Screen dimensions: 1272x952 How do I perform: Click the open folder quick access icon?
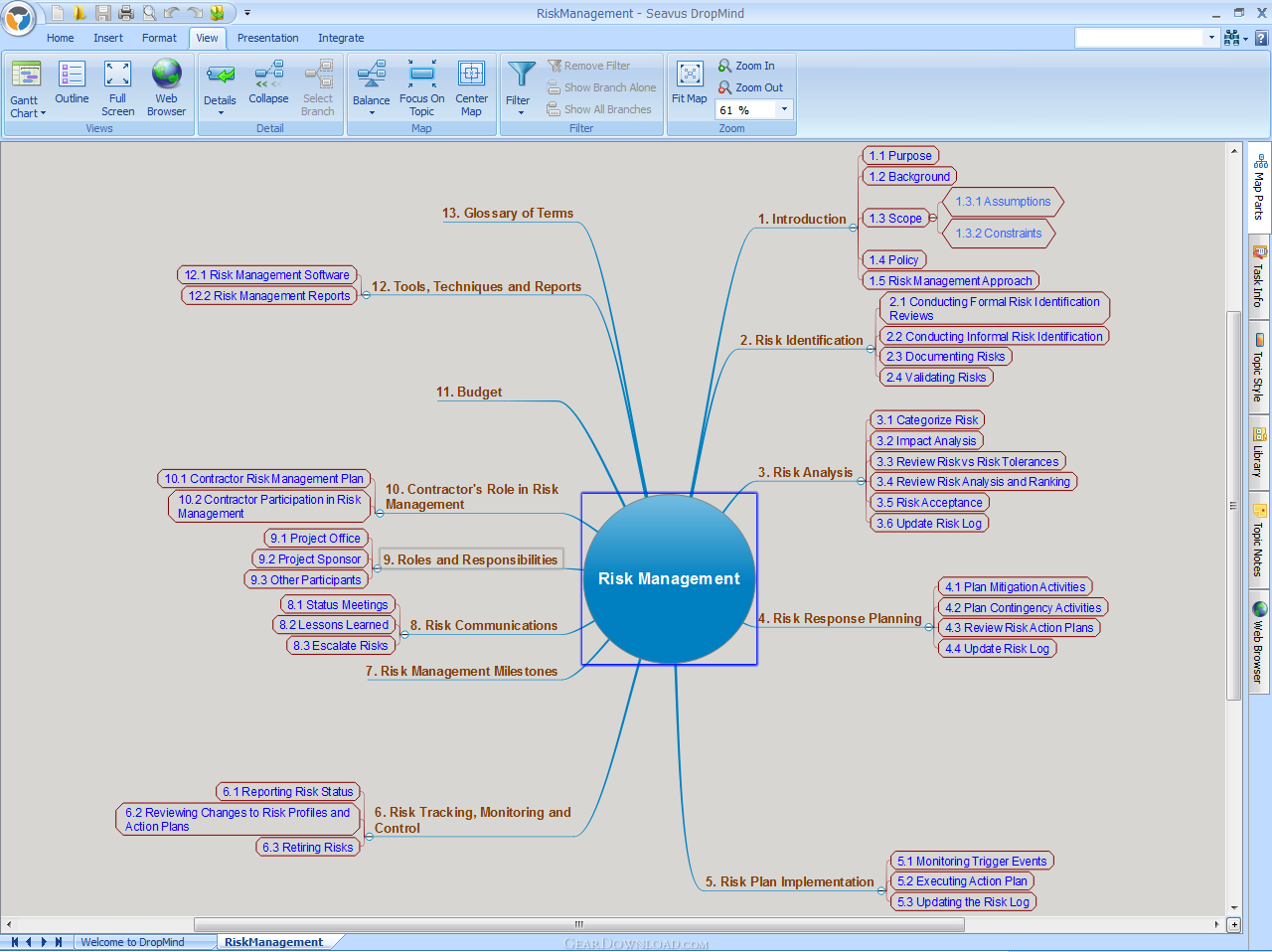pos(79,13)
